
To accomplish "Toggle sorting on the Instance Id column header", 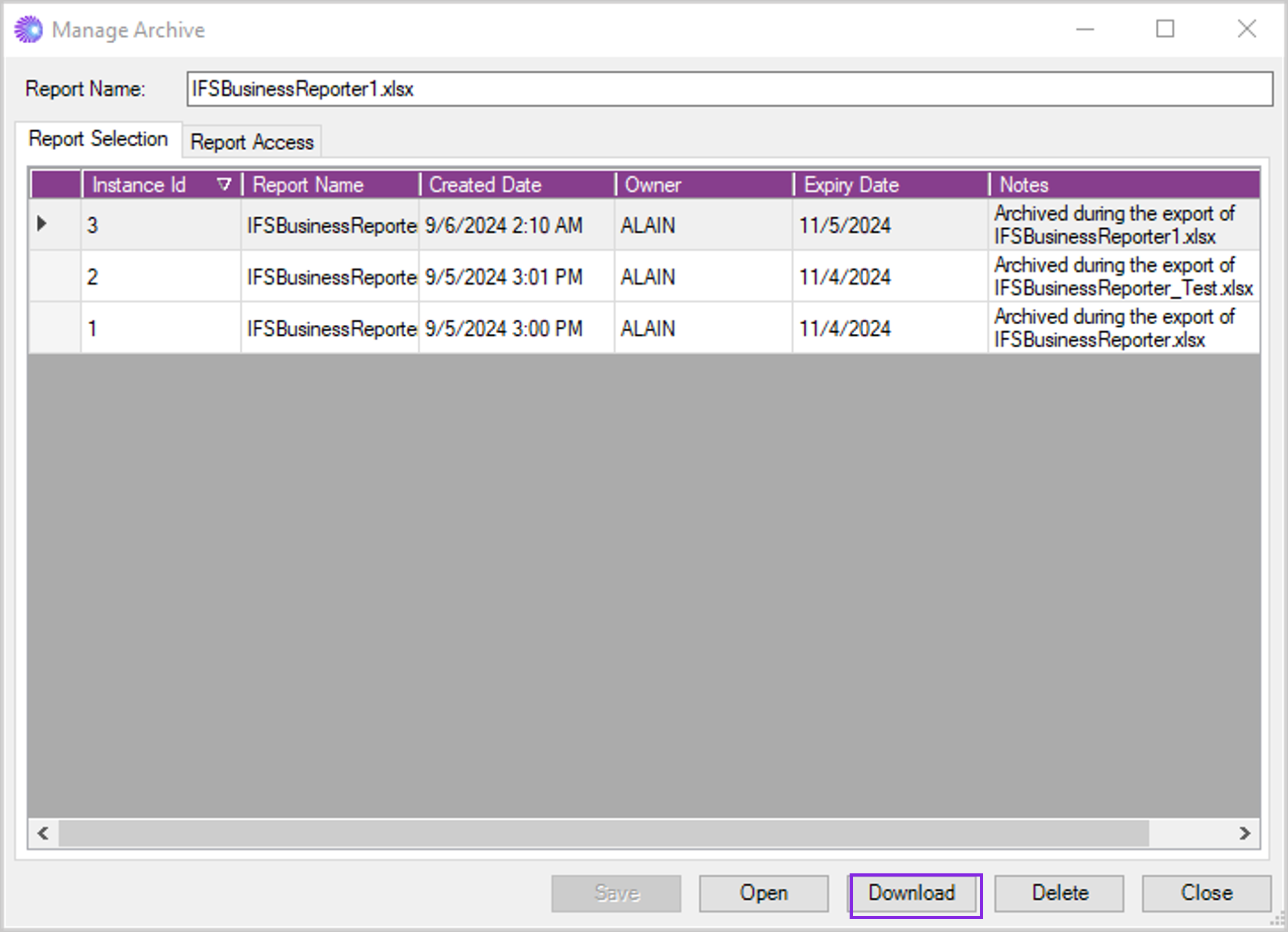I will click(x=148, y=184).
